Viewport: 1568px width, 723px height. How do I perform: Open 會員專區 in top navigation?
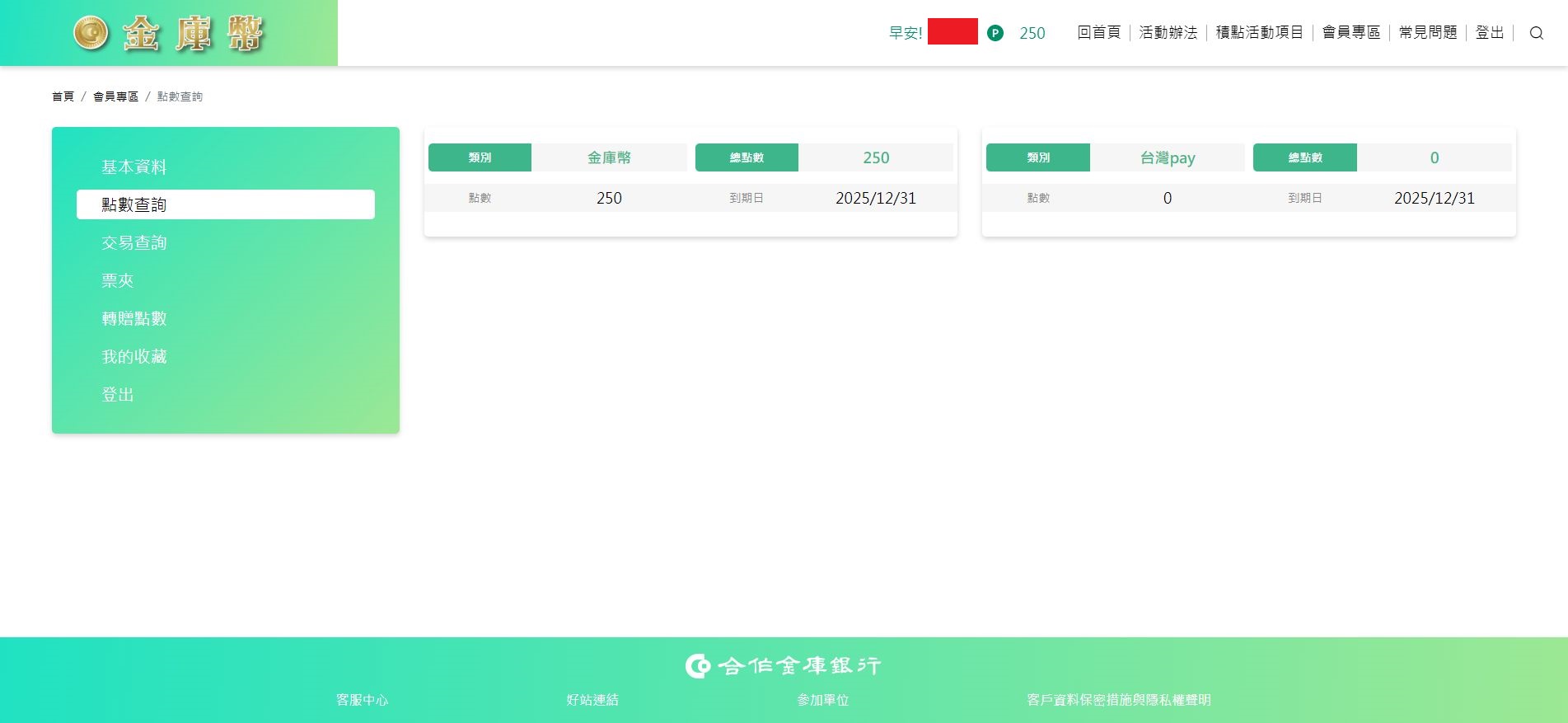pos(1350,32)
